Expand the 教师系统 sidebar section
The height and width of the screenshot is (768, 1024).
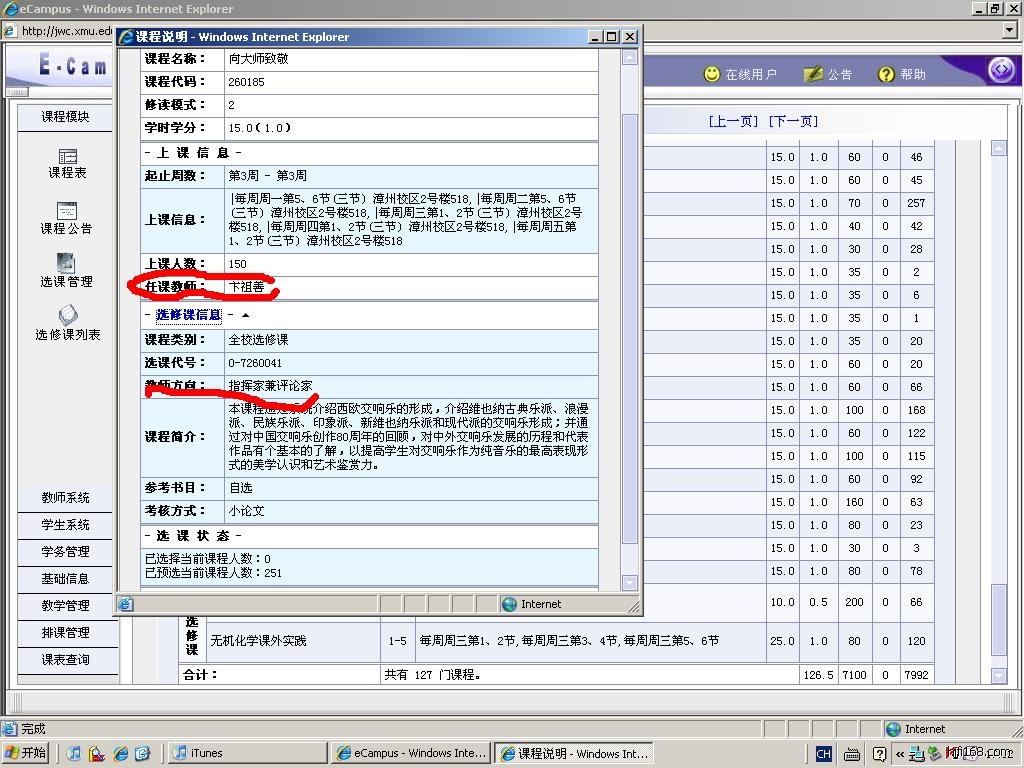click(x=66, y=498)
